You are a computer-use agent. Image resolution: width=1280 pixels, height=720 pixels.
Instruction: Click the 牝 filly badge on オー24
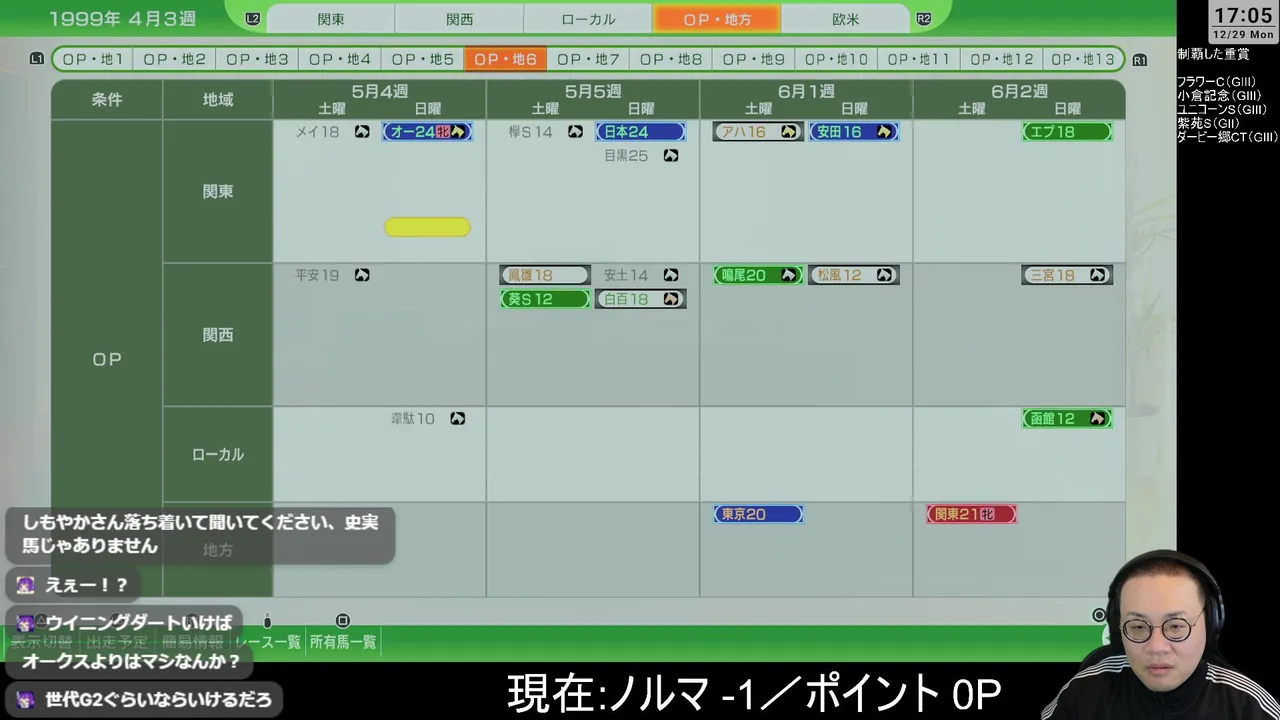pyautogui.click(x=443, y=132)
